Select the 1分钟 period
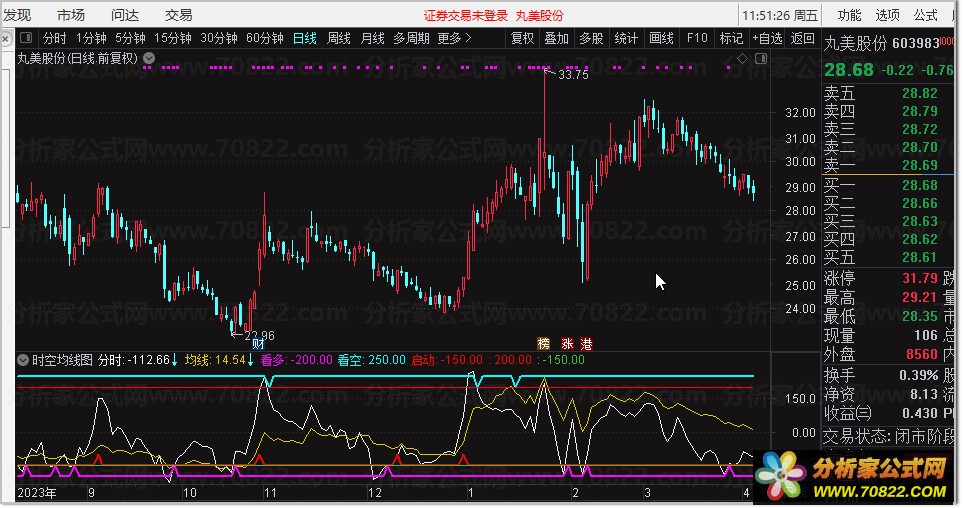This screenshot has width=963, height=508. (91, 38)
